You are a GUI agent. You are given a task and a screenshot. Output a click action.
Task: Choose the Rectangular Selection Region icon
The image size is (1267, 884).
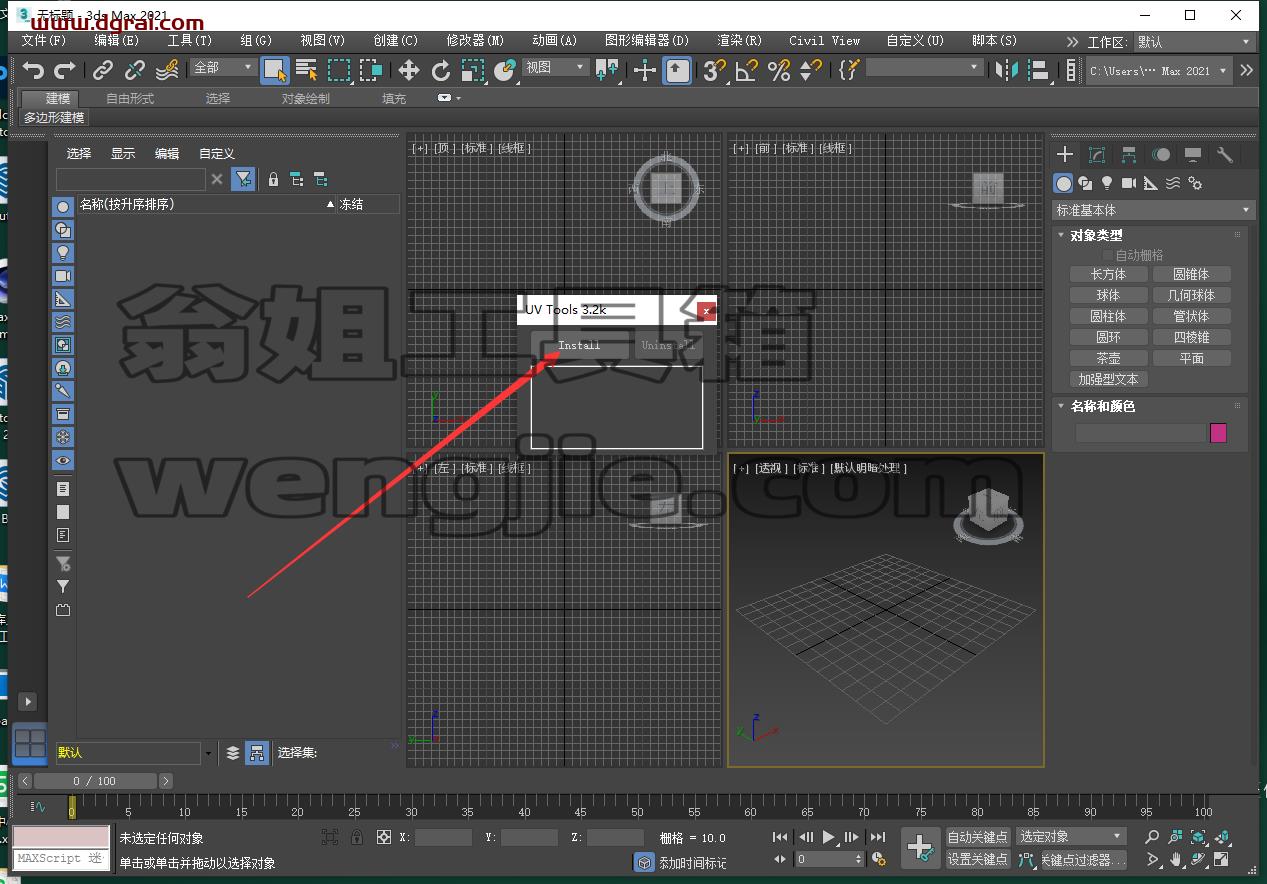(x=339, y=70)
